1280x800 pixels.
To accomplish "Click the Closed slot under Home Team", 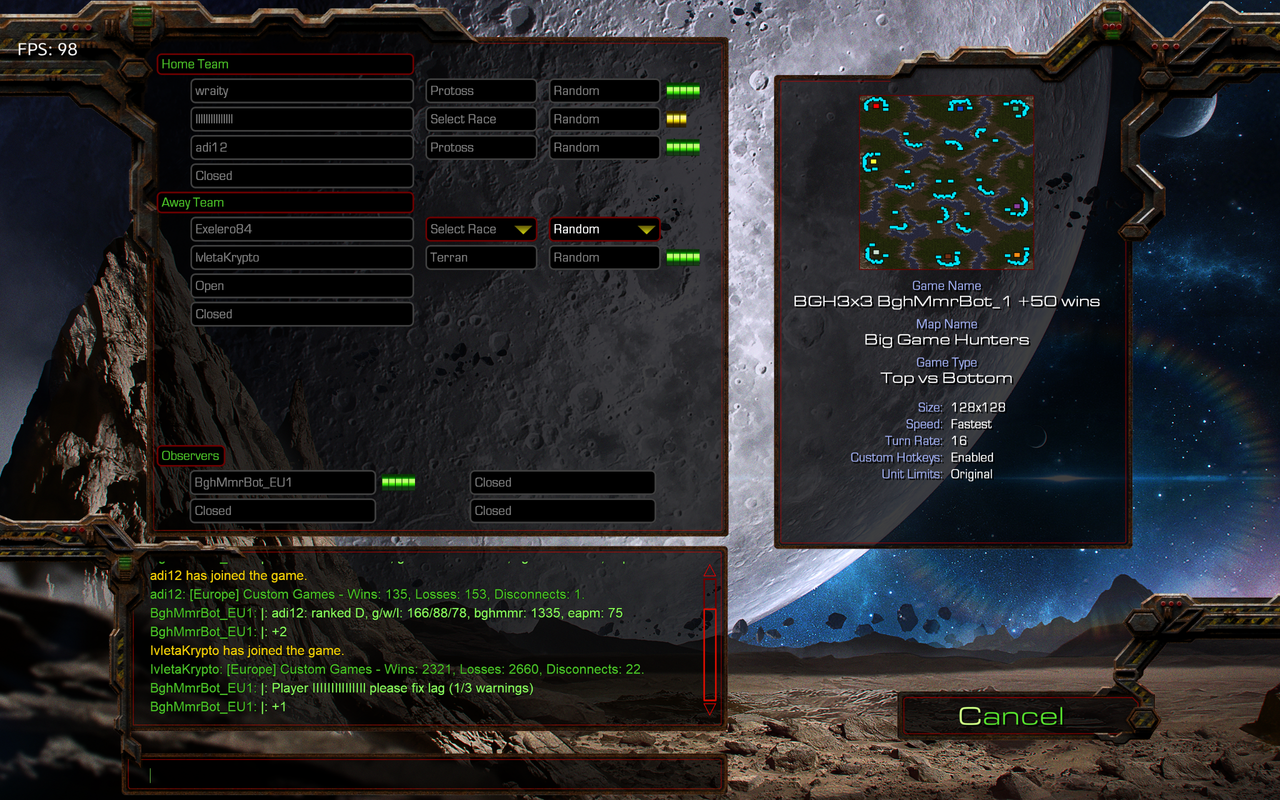I will tap(302, 176).
